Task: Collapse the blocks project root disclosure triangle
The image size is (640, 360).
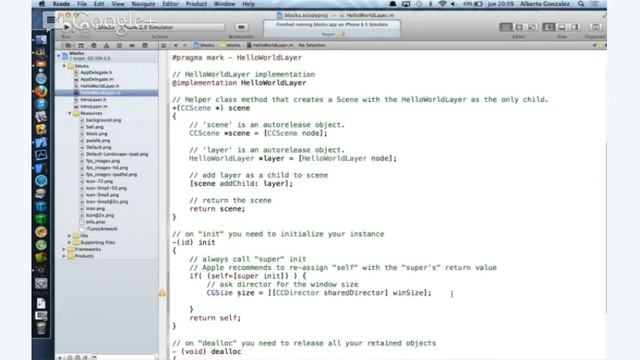Action: pos(59,56)
